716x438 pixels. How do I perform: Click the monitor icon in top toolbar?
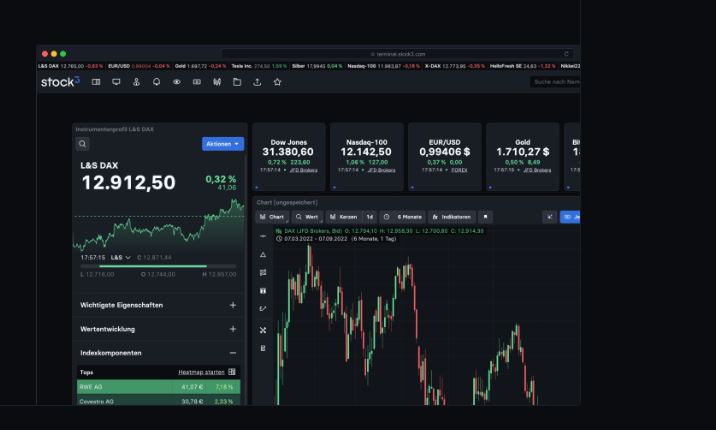116,82
